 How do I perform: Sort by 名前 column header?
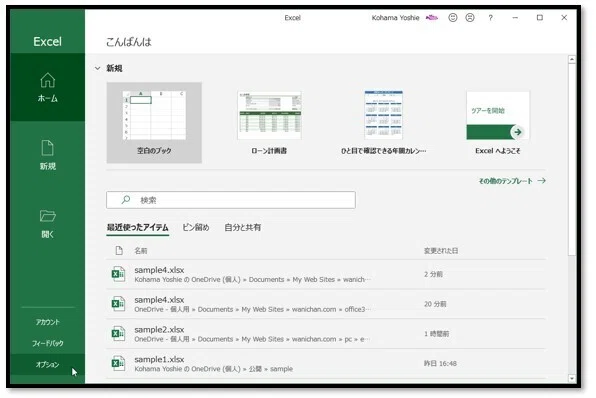pyautogui.click(x=141, y=251)
